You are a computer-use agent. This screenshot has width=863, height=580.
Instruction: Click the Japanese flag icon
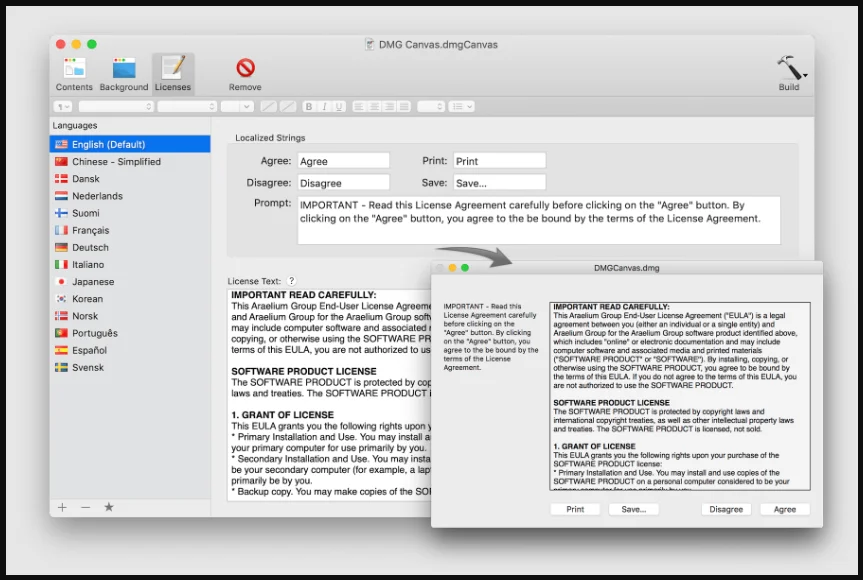pos(61,281)
